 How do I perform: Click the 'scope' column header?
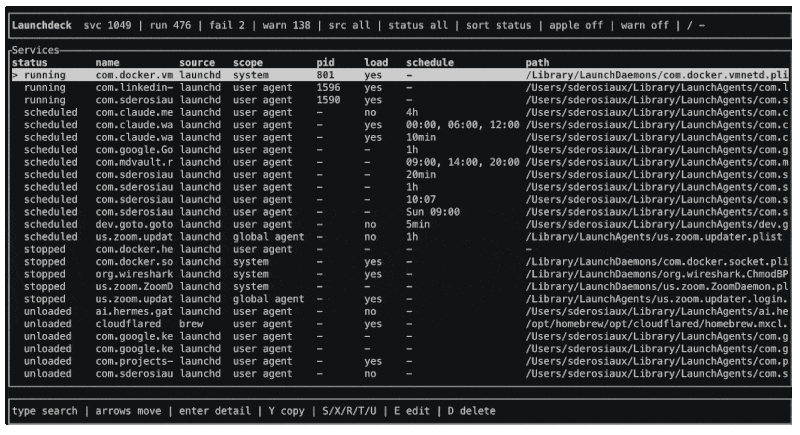point(248,62)
